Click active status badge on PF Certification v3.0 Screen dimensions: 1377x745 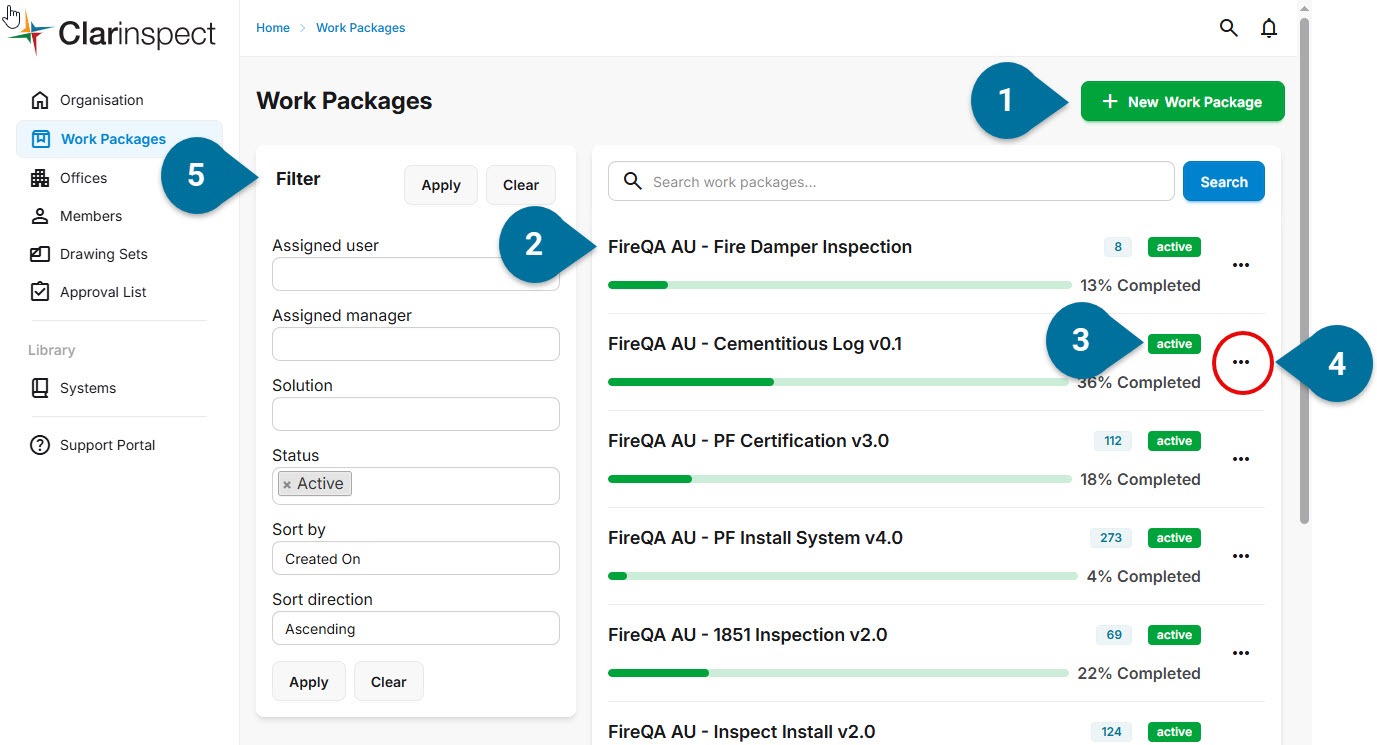(1174, 441)
